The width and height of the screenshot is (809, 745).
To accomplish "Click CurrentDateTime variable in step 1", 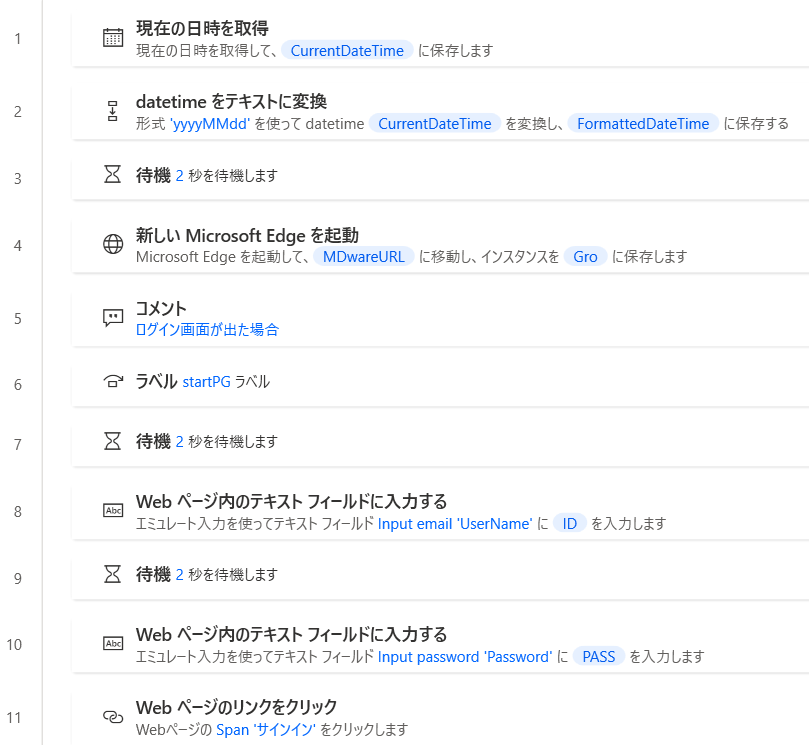I will 347,51.
